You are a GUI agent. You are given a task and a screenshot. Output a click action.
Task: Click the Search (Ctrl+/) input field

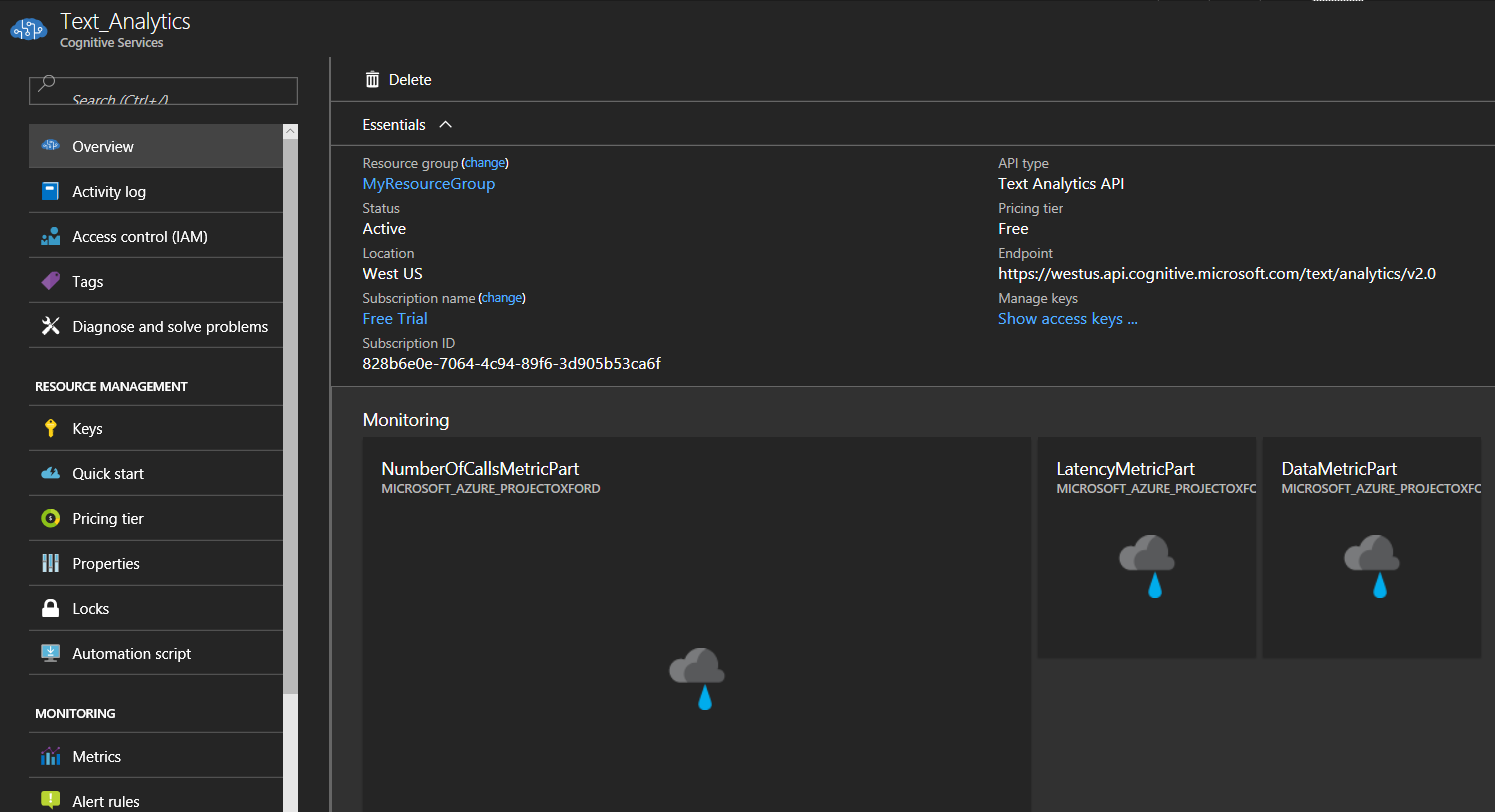tap(163, 91)
